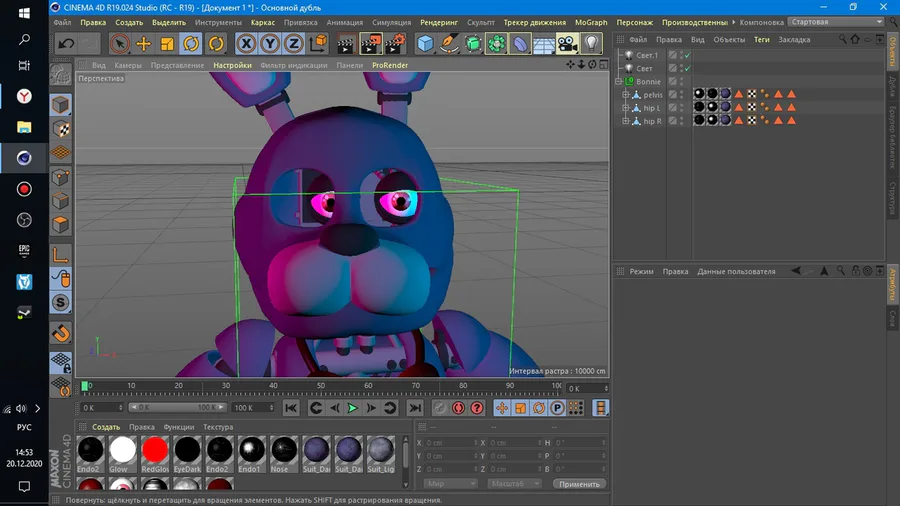Click the Deformer bend icon
The width and height of the screenshot is (900, 506).
click(x=520, y=44)
